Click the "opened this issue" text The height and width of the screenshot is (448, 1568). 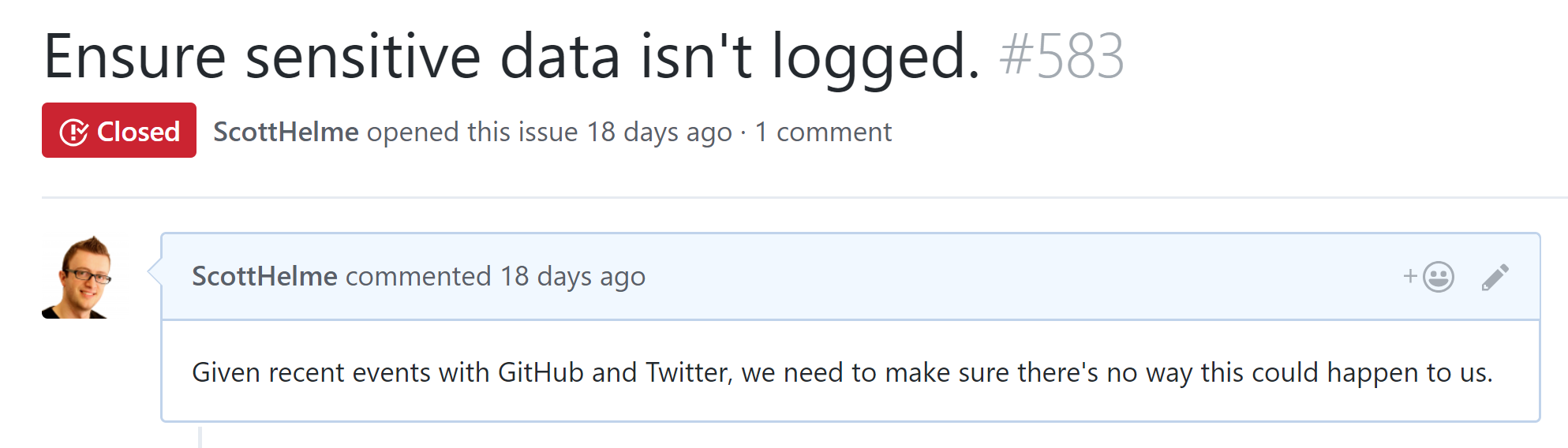pos(472,132)
